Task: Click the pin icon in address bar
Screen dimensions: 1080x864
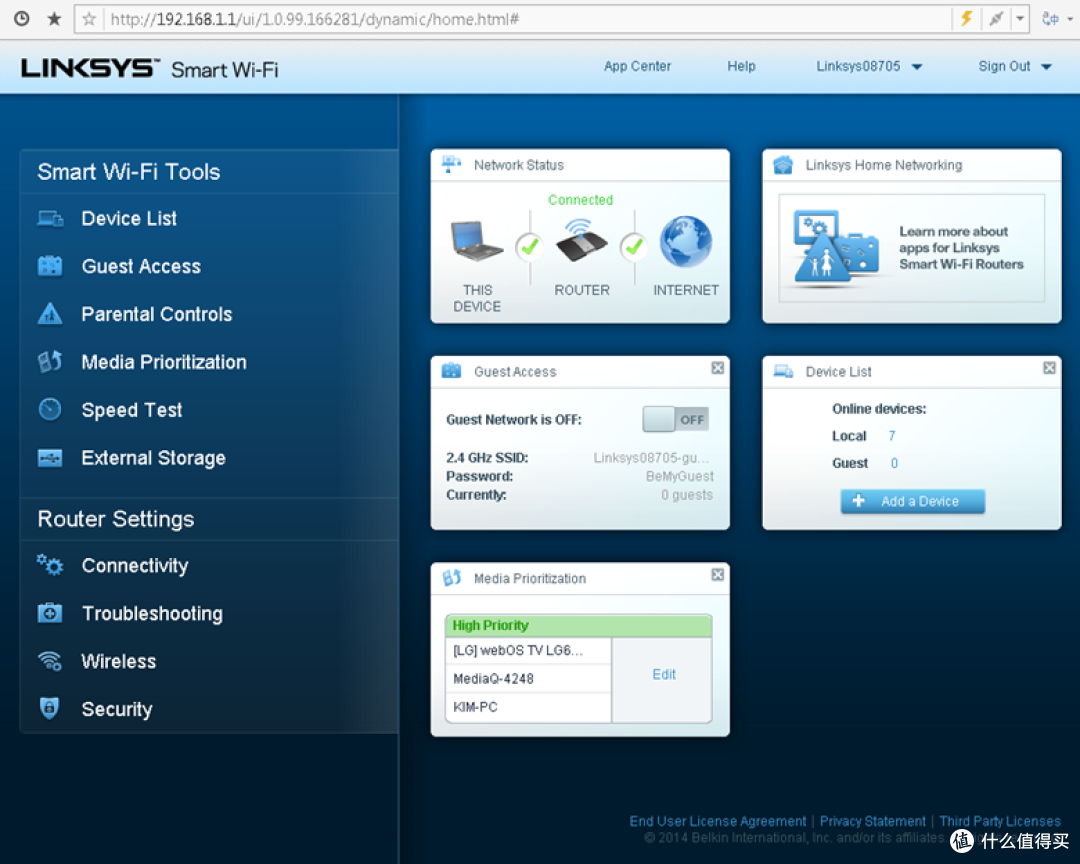Action: coord(996,19)
